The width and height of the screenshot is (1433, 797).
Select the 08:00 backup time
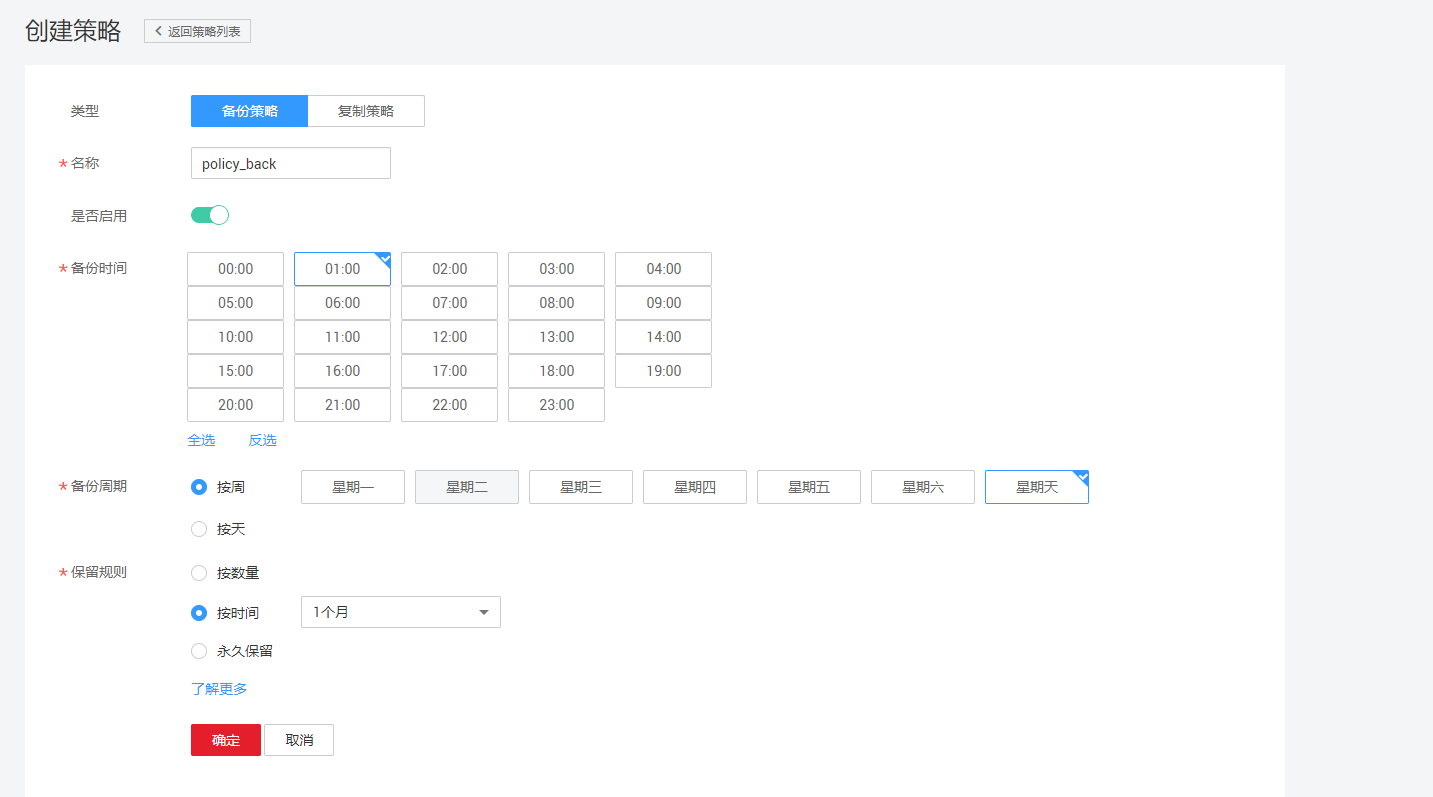(x=556, y=303)
